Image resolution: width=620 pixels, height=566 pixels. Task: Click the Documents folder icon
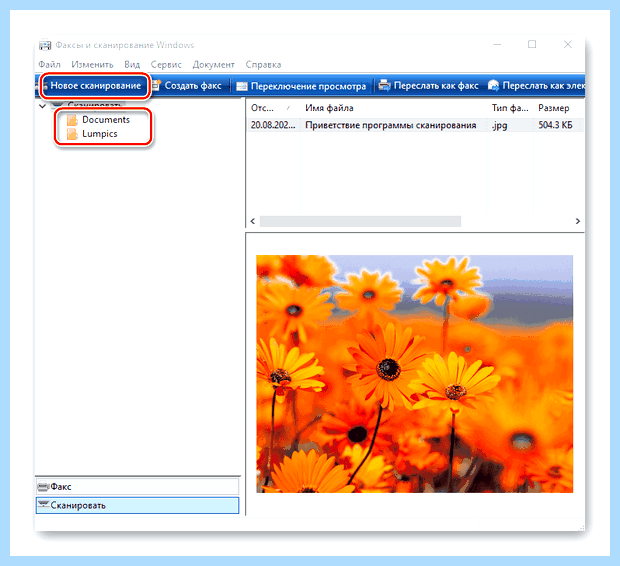[x=72, y=120]
